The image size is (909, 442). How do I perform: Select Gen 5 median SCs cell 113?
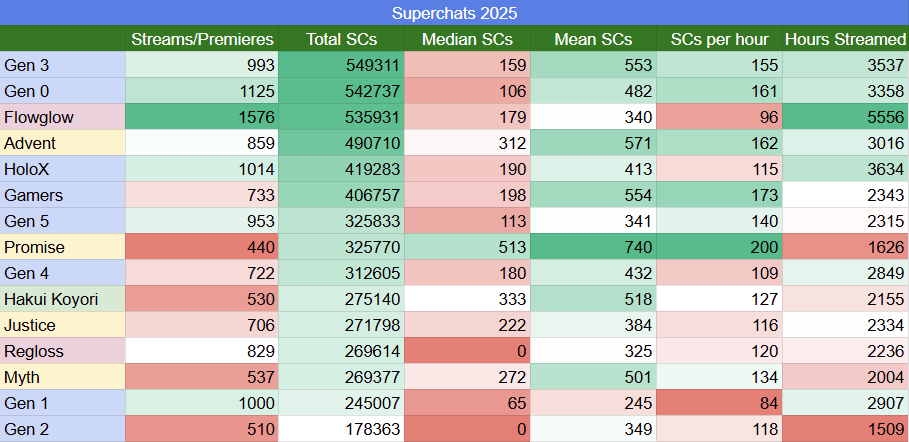click(x=467, y=221)
